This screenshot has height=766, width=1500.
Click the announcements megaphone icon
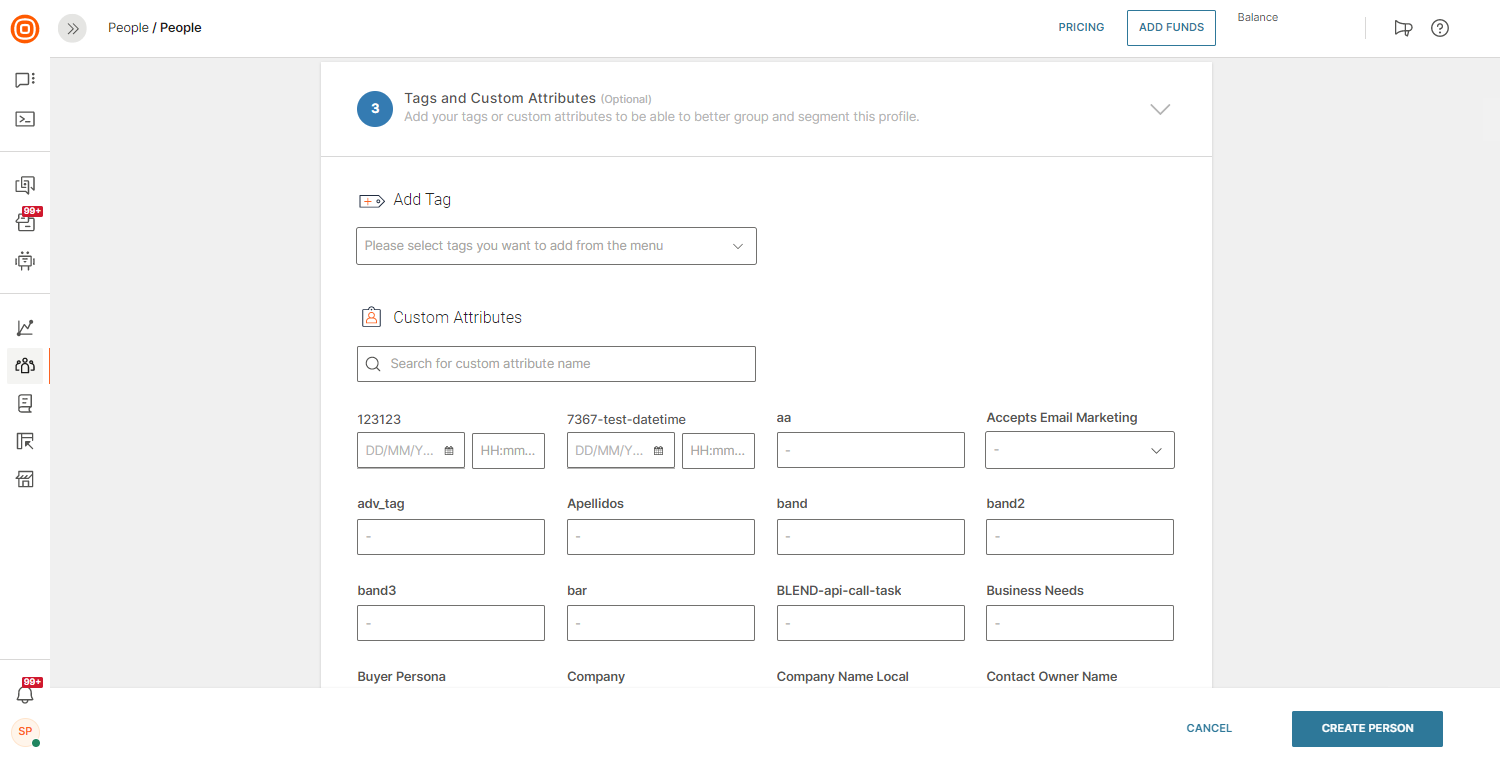point(1403,28)
